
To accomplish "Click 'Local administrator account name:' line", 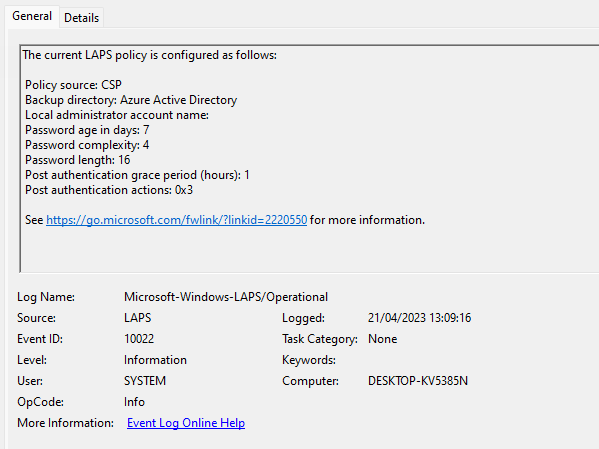I will tap(117, 115).
